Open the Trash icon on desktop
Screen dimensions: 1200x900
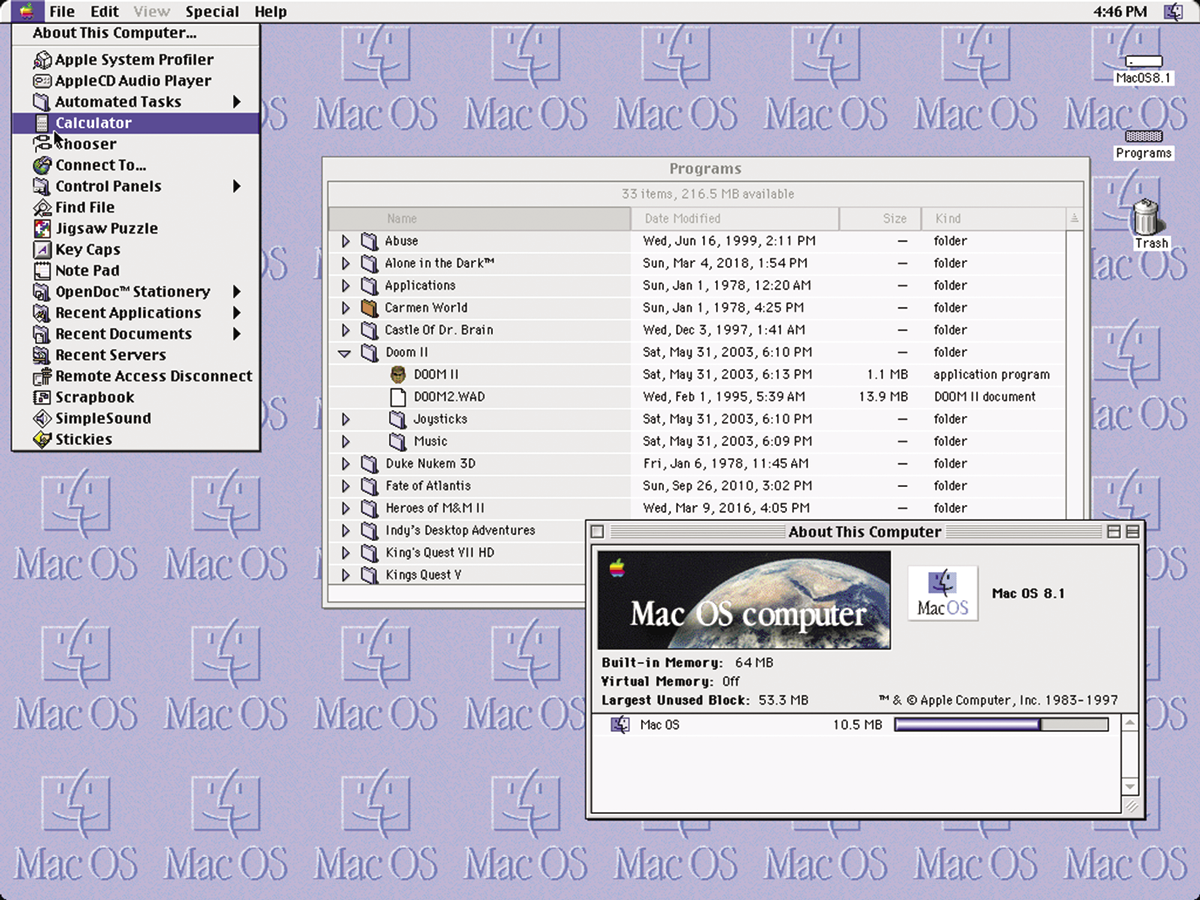click(x=1148, y=216)
